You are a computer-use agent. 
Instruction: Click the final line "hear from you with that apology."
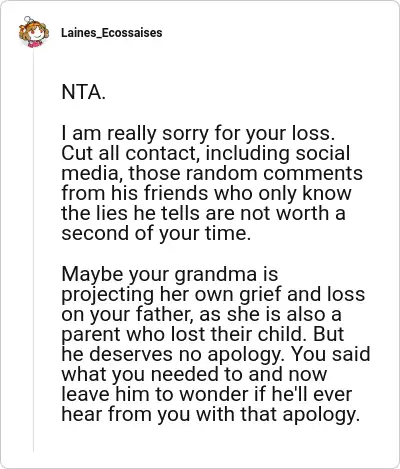[211, 414]
